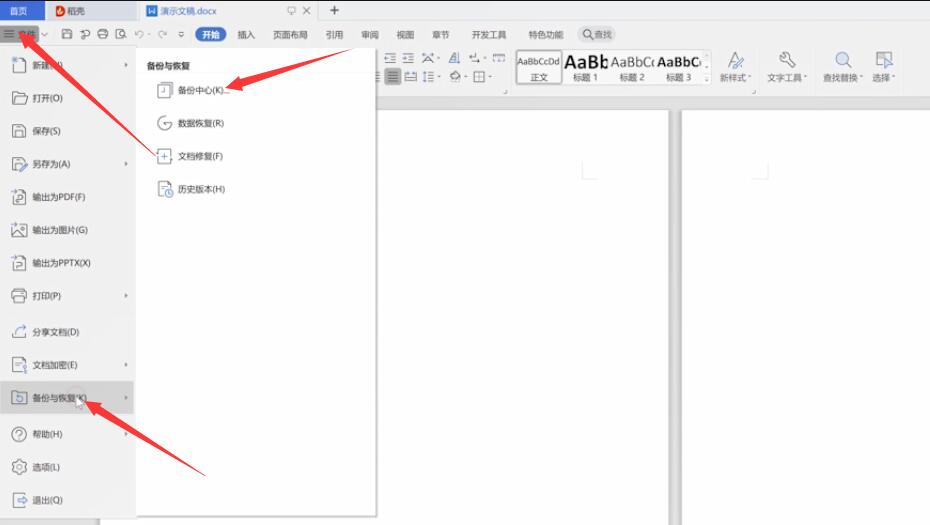The image size is (930, 525).
Task: Expand 打印(P) submenu arrow
Action: 126,295
